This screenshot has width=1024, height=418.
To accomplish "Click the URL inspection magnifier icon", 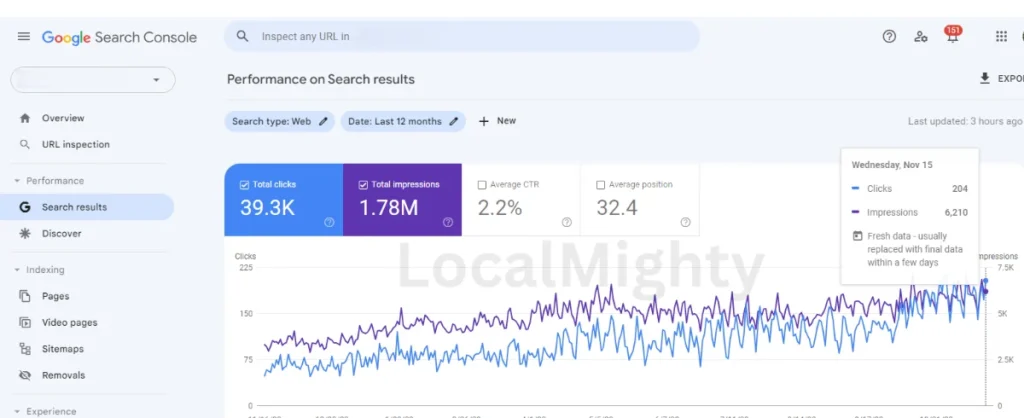I will click(25, 144).
